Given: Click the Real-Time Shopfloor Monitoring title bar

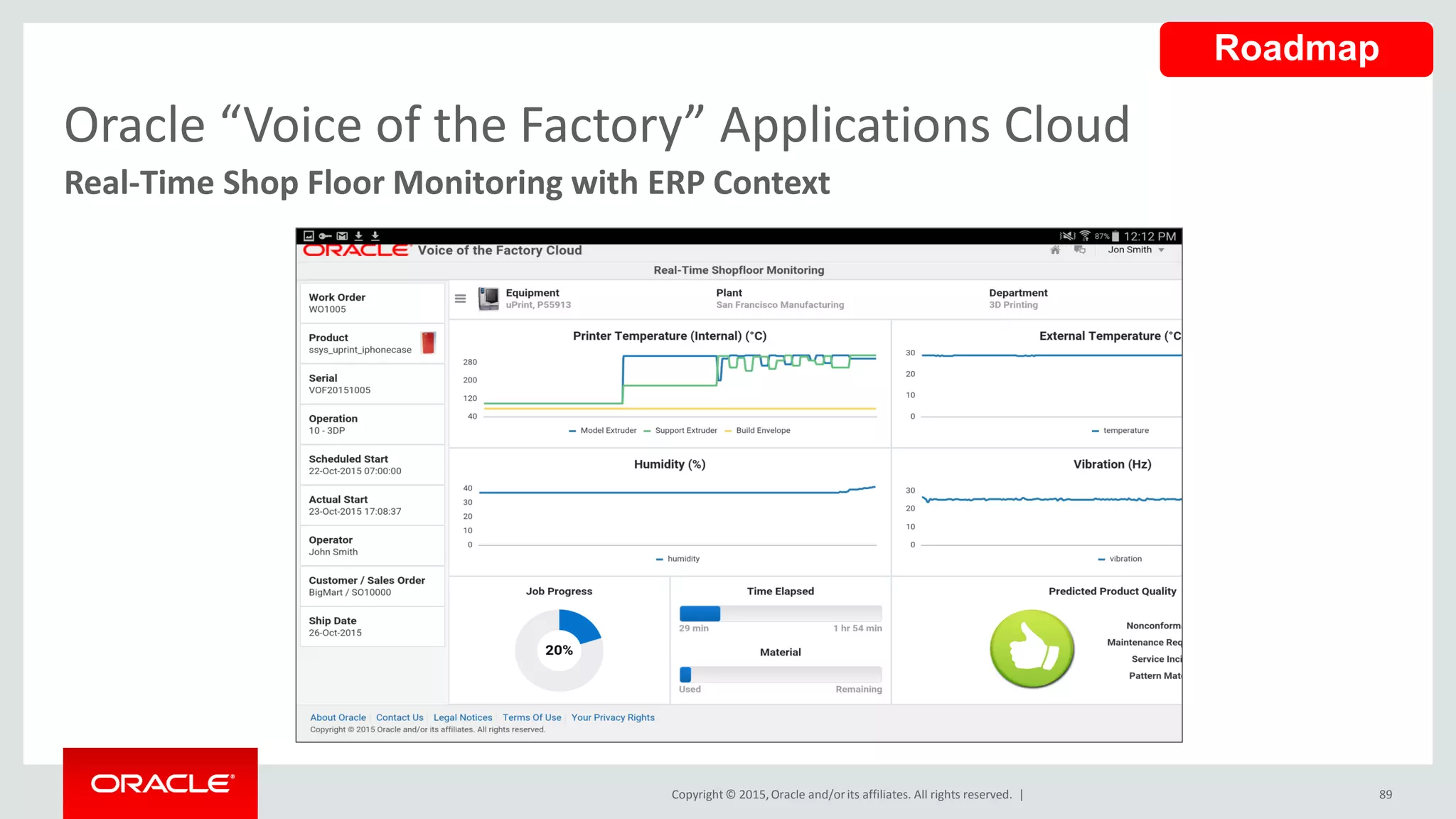Looking at the screenshot, I should pos(739,270).
